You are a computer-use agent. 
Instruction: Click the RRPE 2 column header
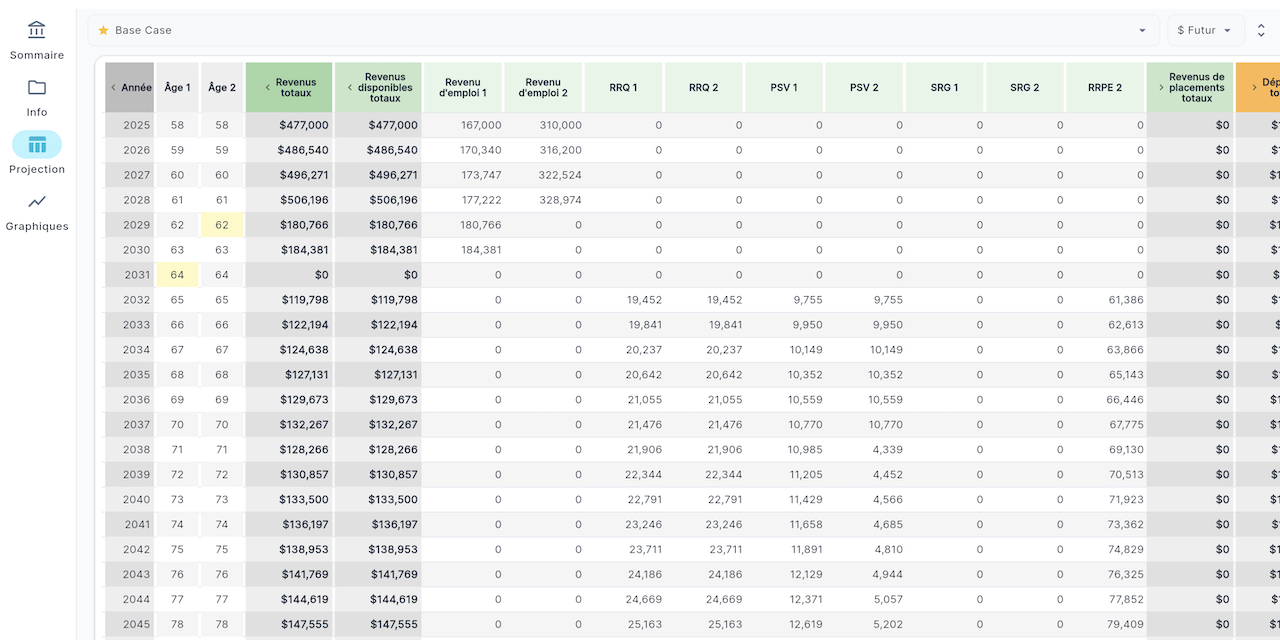[x=1104, y=88]
